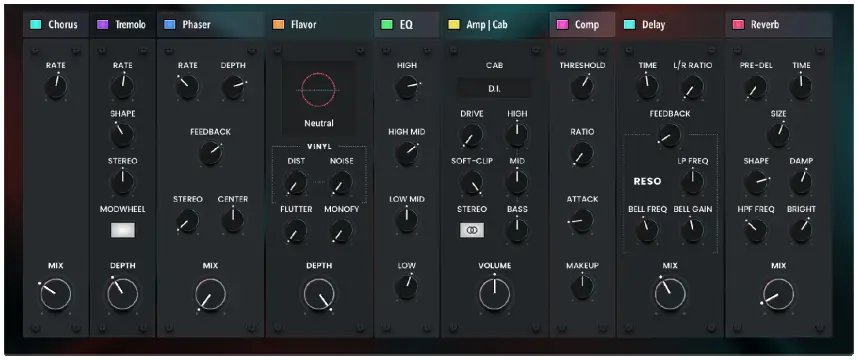
Task: Click the Comp MAKEUP knob
Action: pyautogui.click(x=582, y=287)
